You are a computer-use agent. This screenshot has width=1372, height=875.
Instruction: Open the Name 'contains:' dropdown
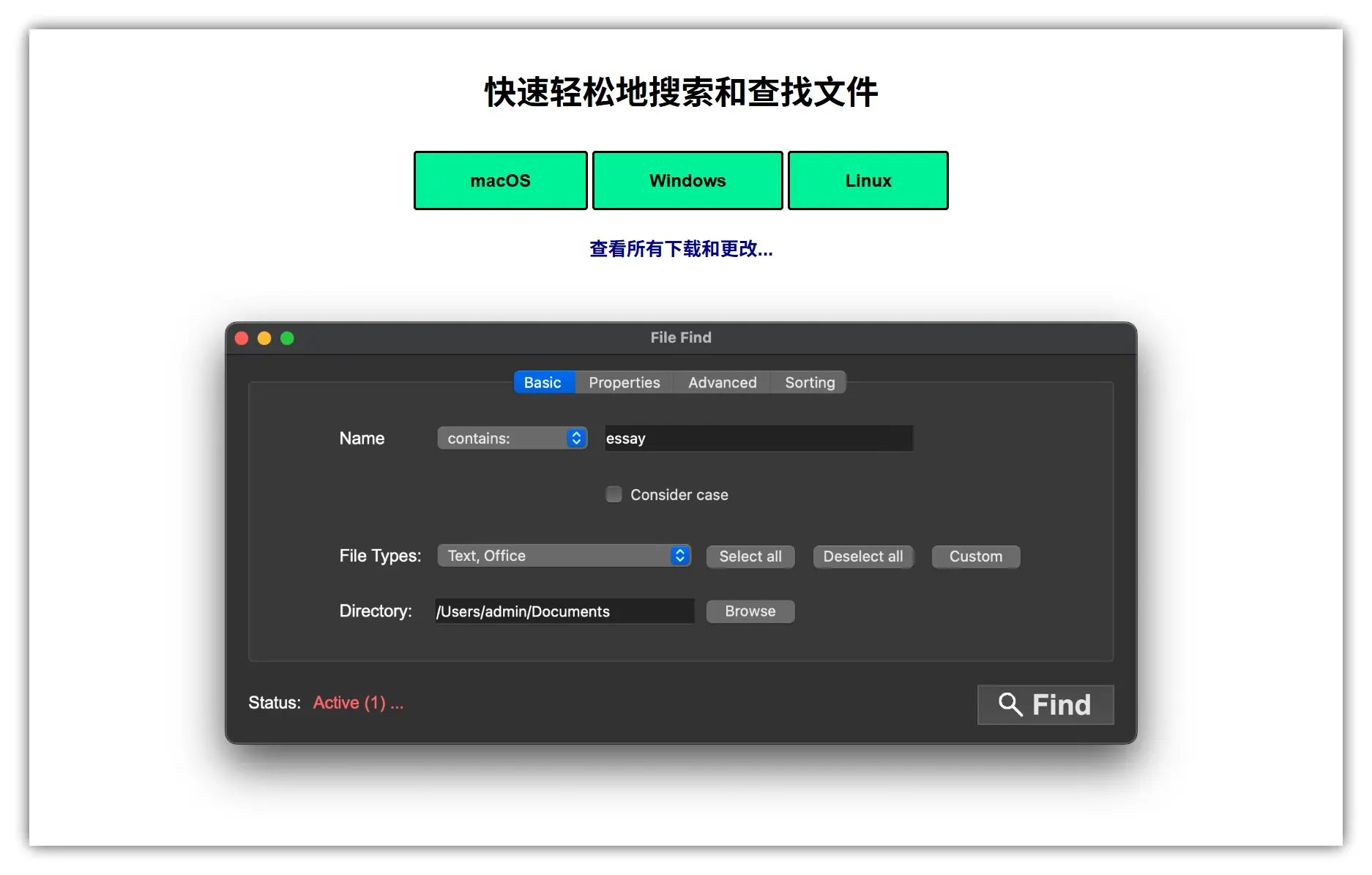(512, 438)
